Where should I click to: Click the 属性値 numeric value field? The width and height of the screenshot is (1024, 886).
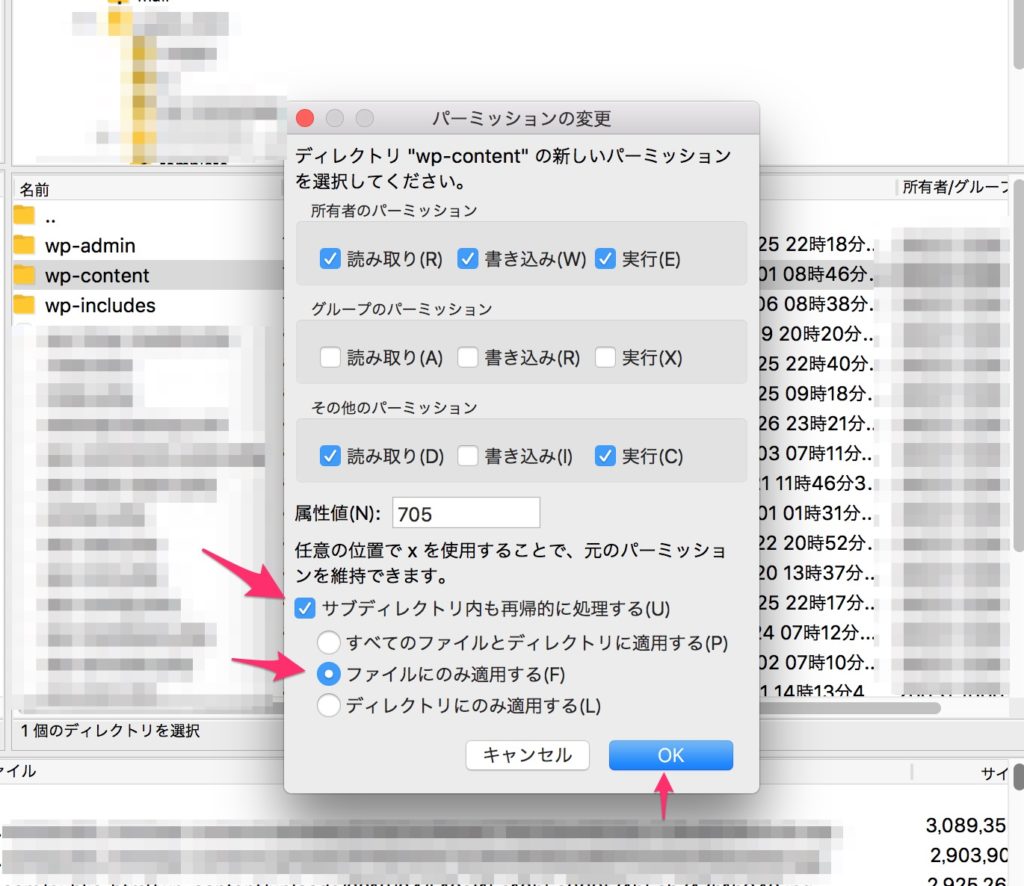pyautogui.click(x=465, y=513)
